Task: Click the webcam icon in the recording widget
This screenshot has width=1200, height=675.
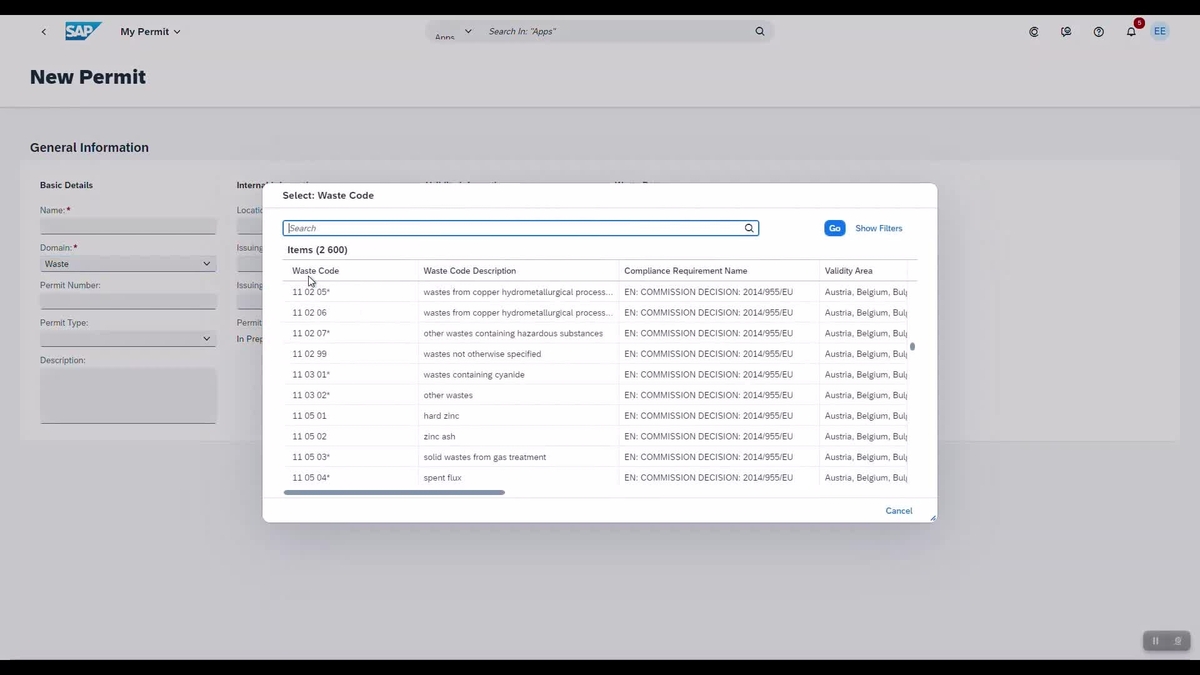Action: [x=1176, y=641]
